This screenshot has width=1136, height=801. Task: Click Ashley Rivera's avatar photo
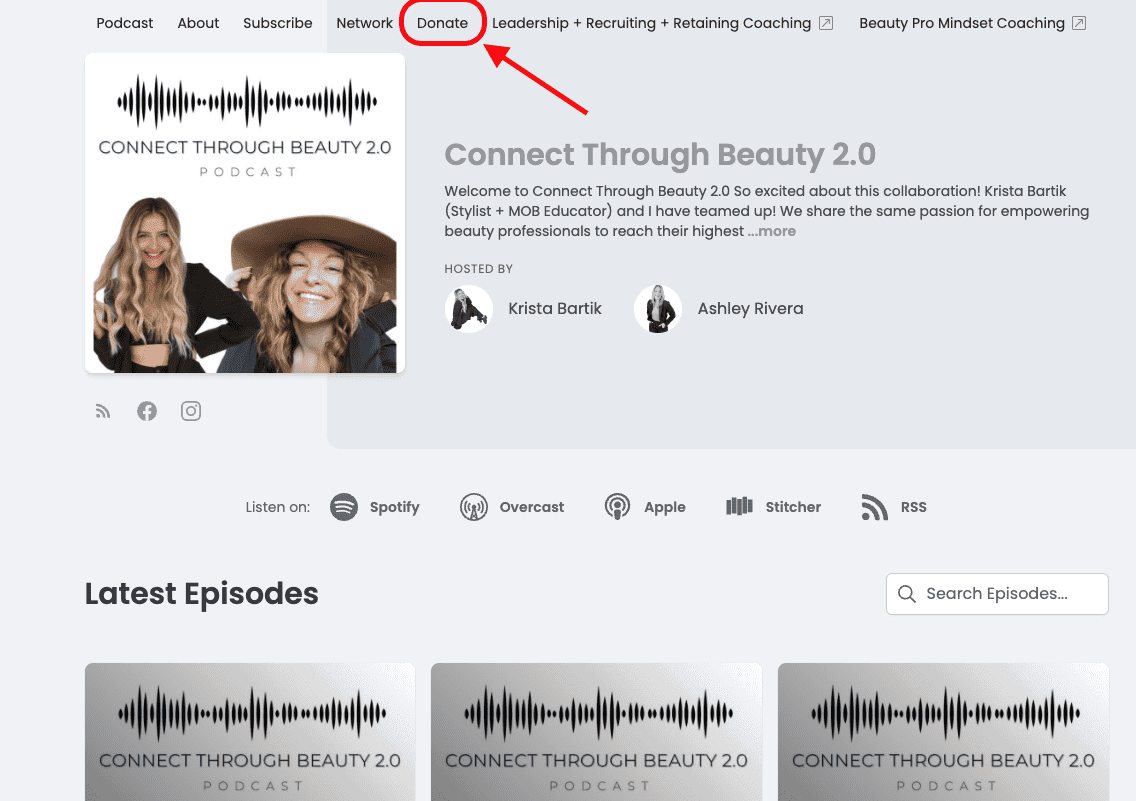tap(658, 309)
